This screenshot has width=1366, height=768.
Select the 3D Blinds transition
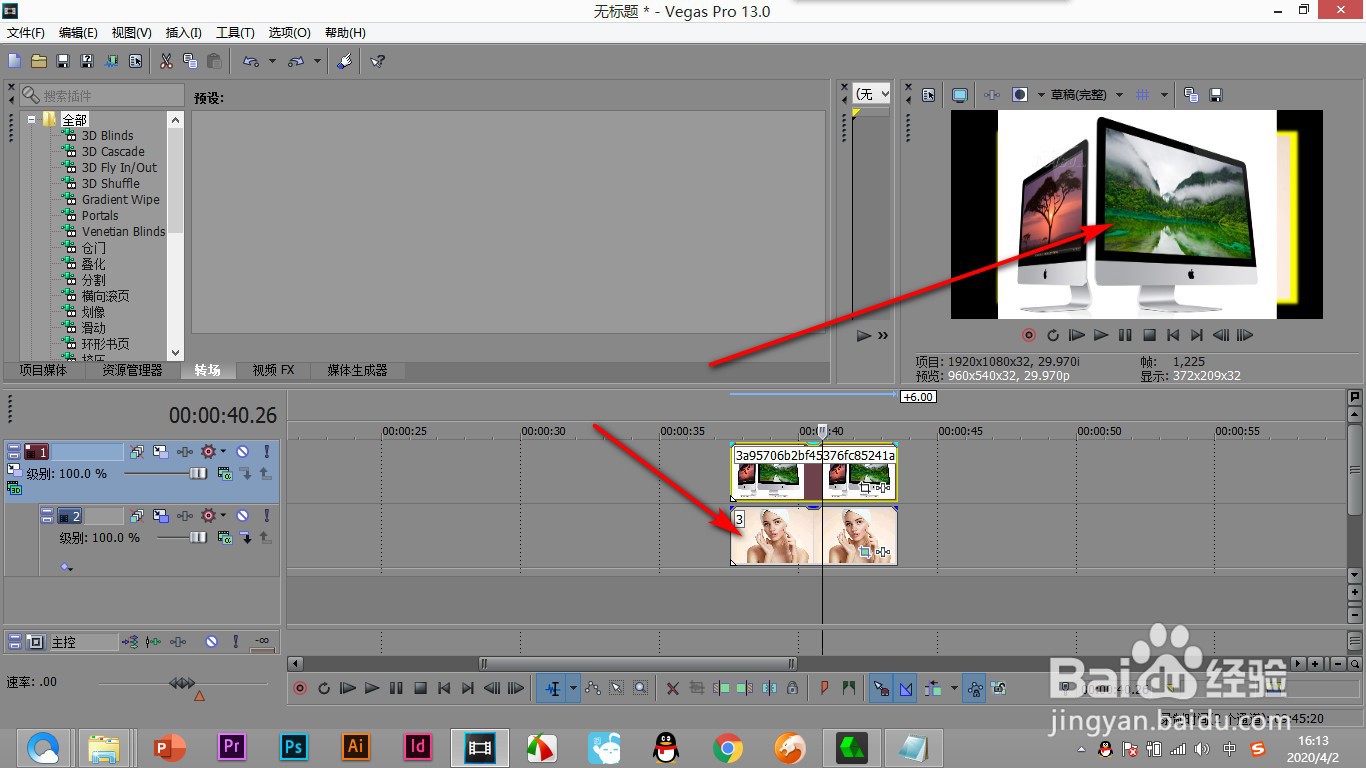pyautogui.click(x=107, y=135)
